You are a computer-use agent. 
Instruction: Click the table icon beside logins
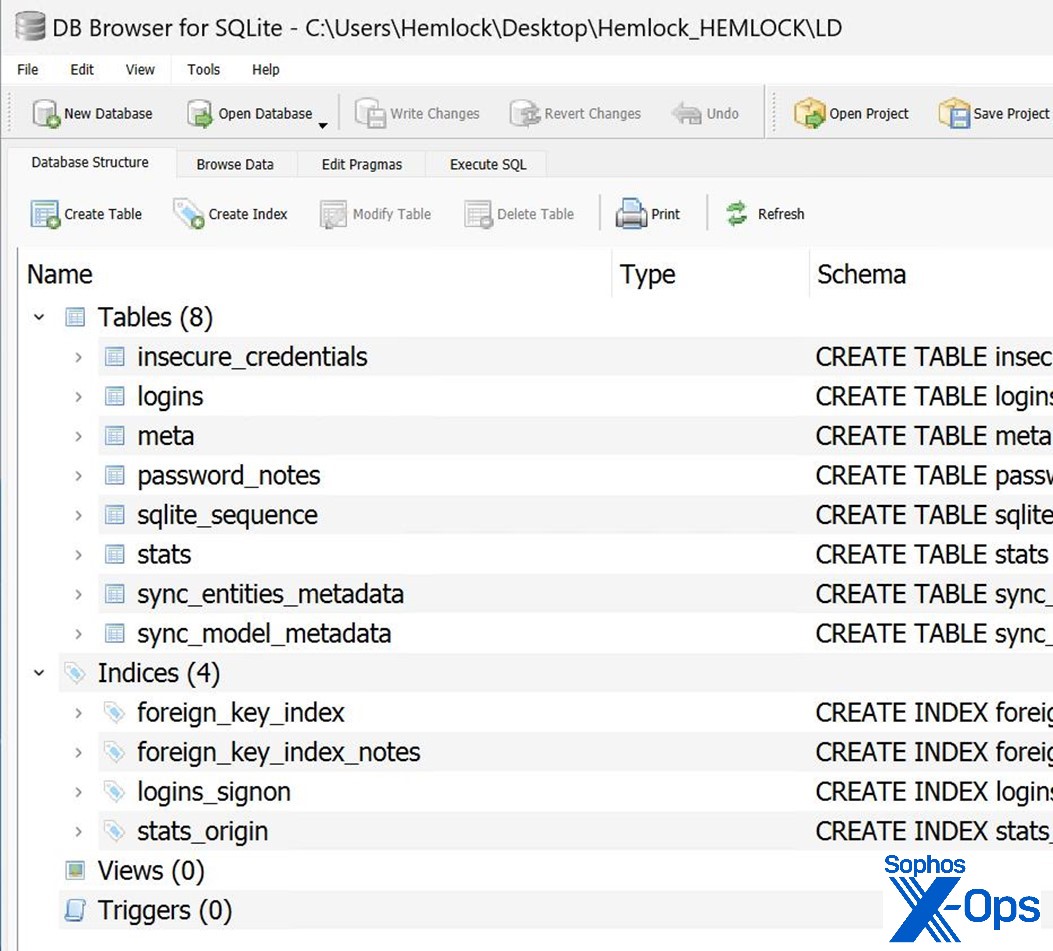click(115, 396)
